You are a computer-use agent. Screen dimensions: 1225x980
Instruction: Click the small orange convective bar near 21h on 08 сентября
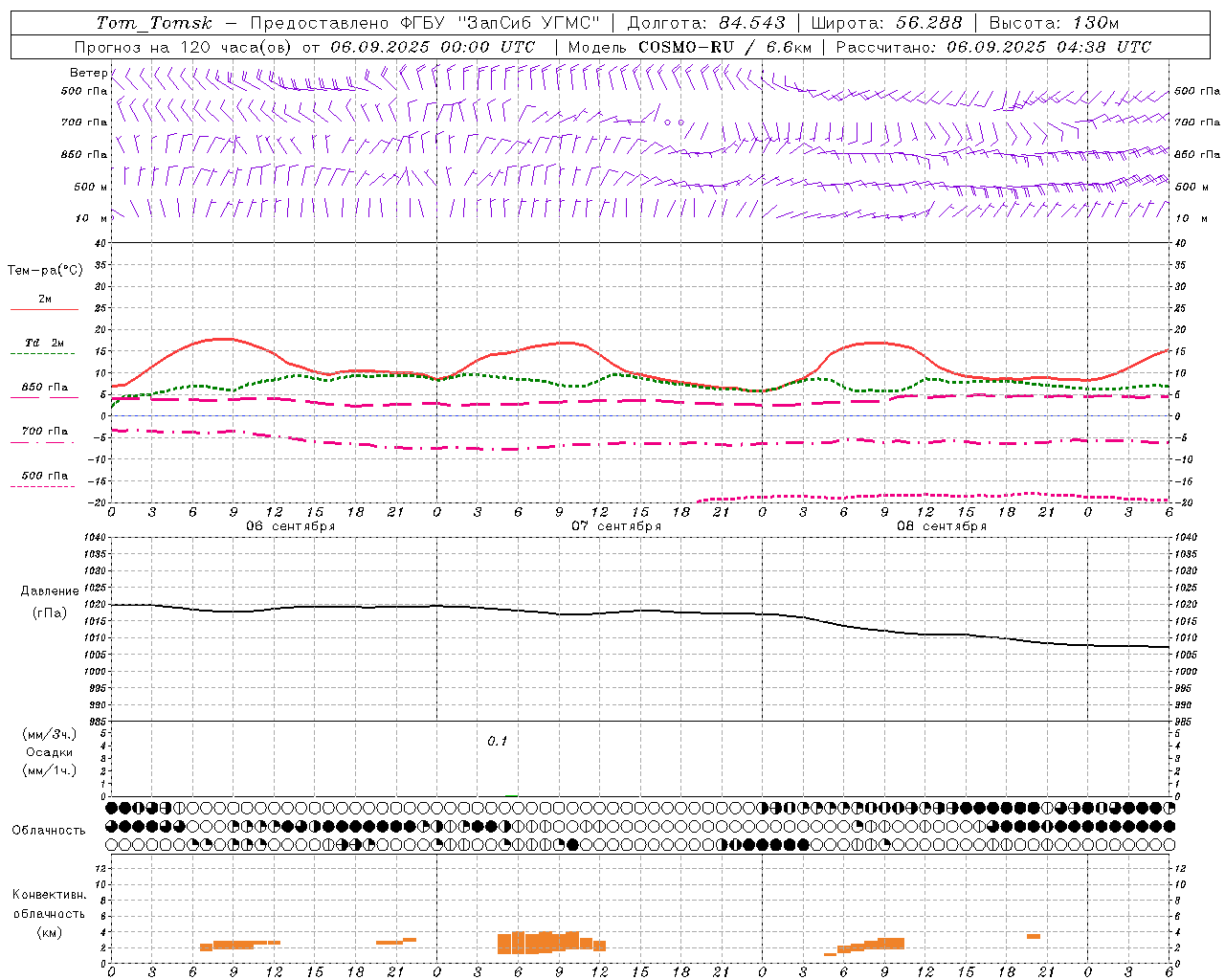1034,936
